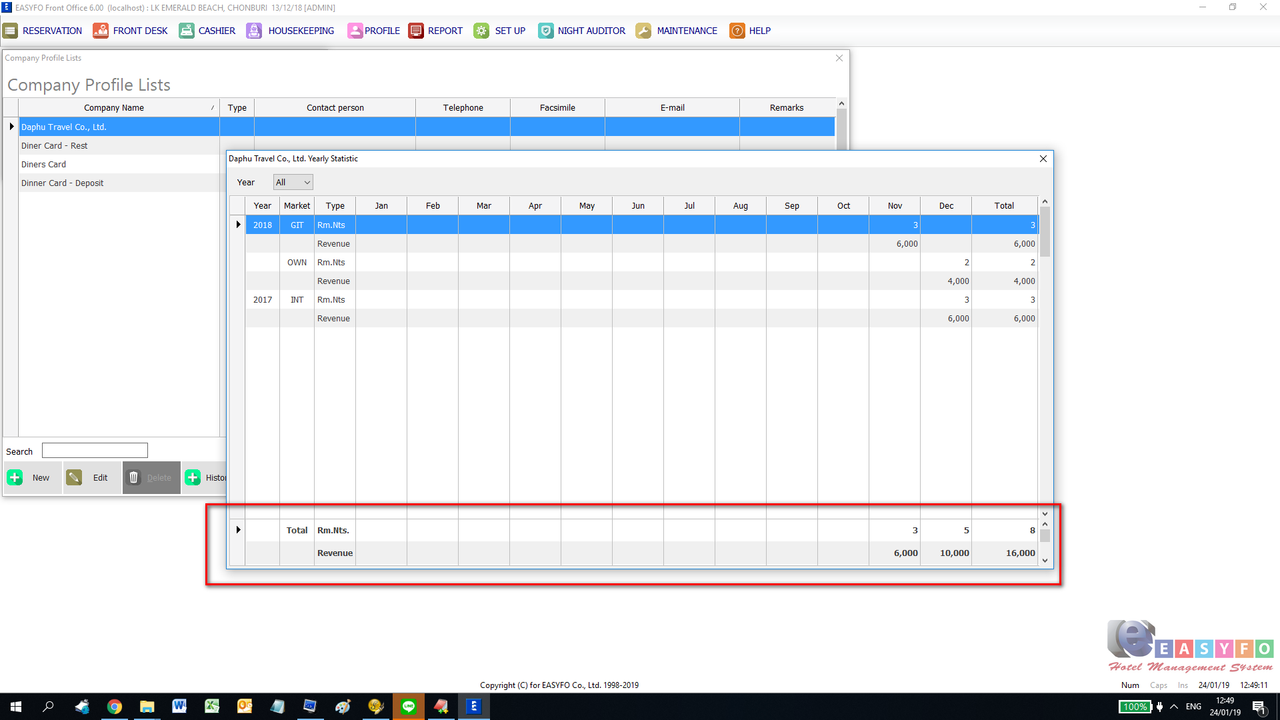Click the ENG language indicator

pos(1193,707)
